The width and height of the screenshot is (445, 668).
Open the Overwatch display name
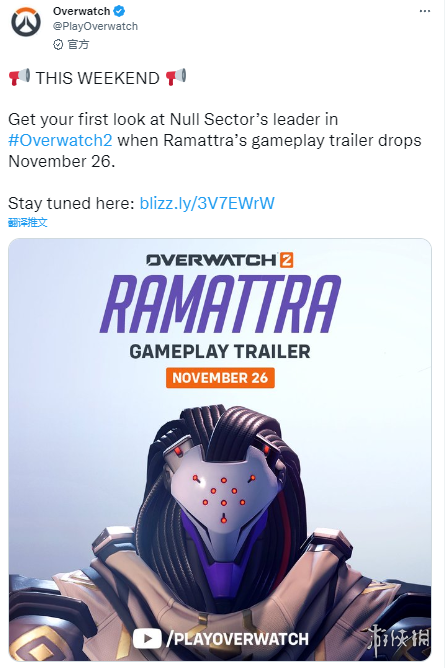(81, 11)
